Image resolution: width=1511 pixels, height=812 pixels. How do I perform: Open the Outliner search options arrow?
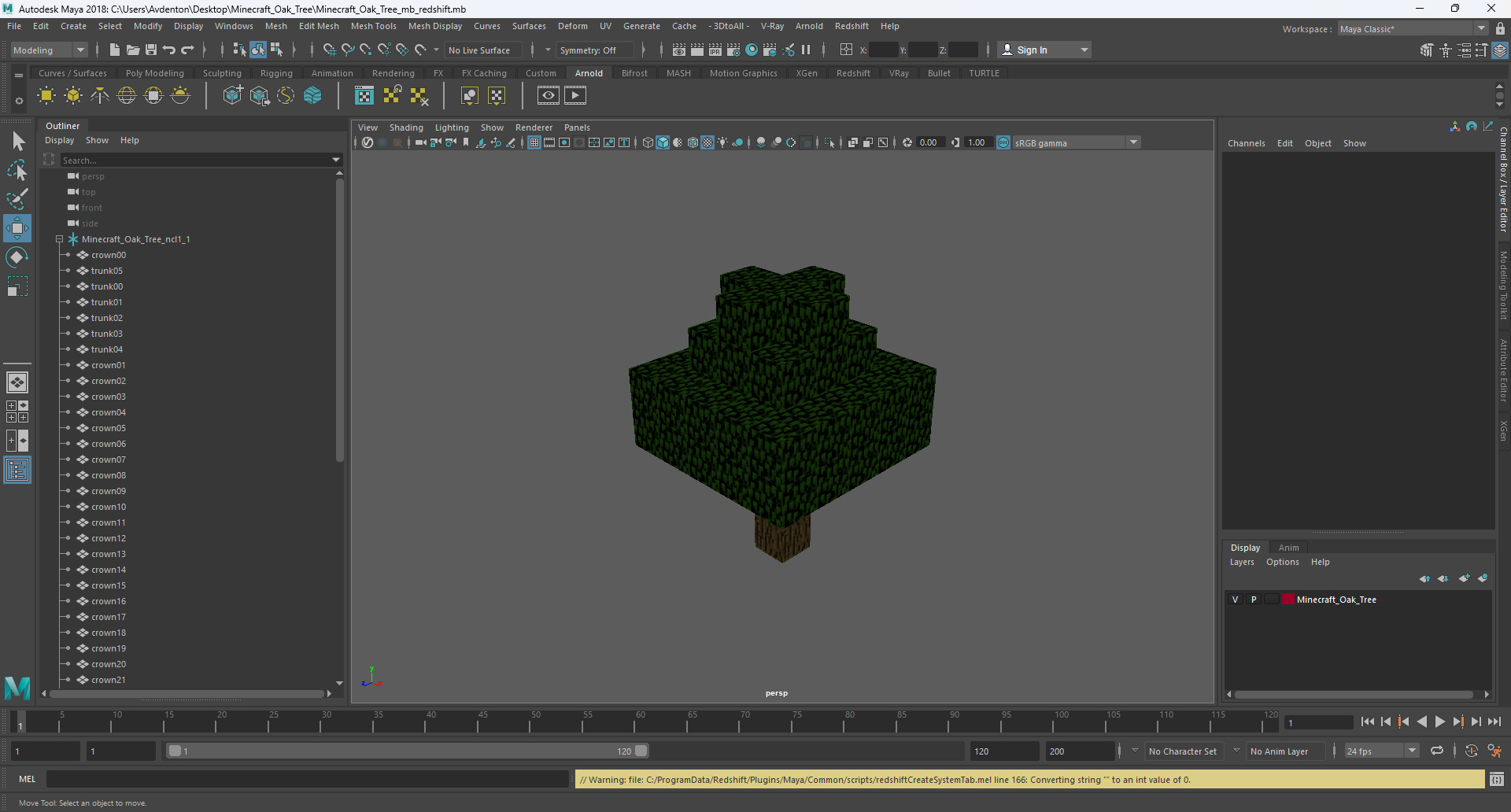pyautogui.click(x=336, y=161)
